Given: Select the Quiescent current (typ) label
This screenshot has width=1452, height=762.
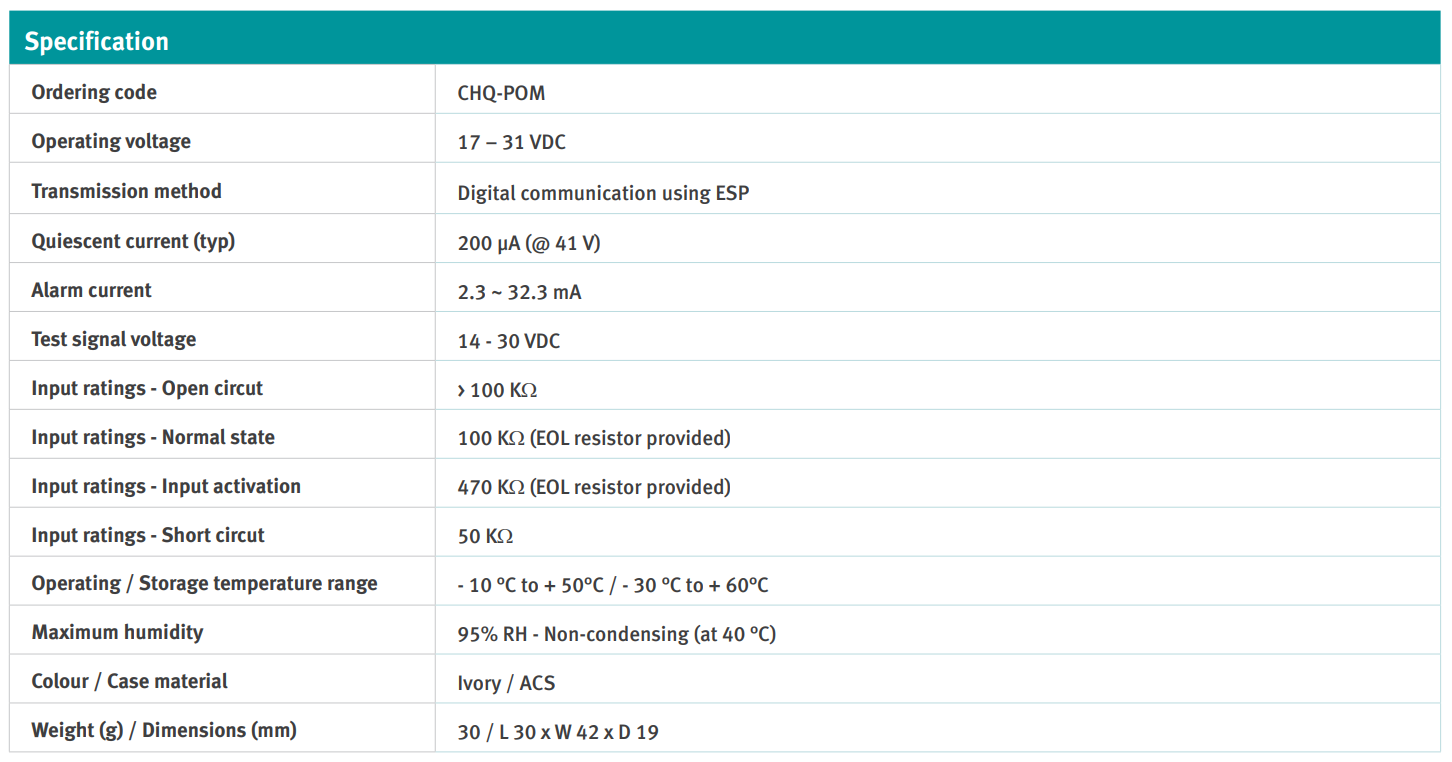Looking at the screenshot, I should click(133, 241).
